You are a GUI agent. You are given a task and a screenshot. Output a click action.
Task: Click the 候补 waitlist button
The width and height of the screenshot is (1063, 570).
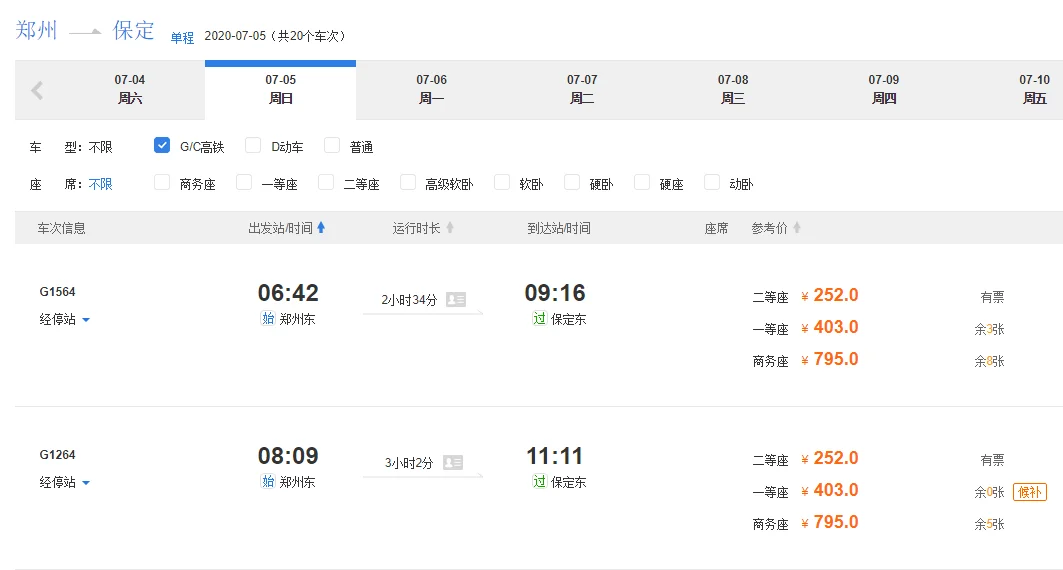pos(1029,491)
